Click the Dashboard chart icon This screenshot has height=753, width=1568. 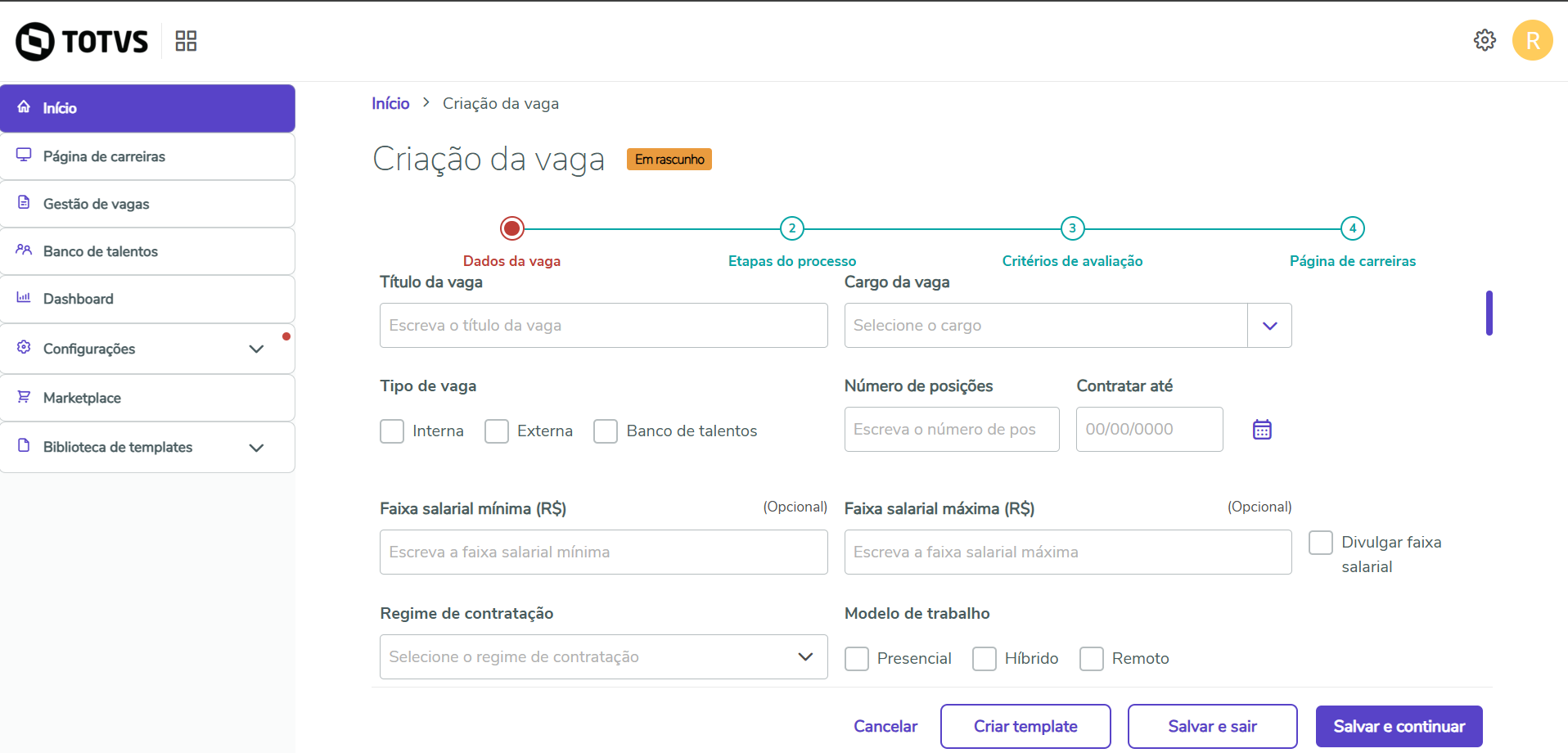pyautogui.click(x=24, y=298)
